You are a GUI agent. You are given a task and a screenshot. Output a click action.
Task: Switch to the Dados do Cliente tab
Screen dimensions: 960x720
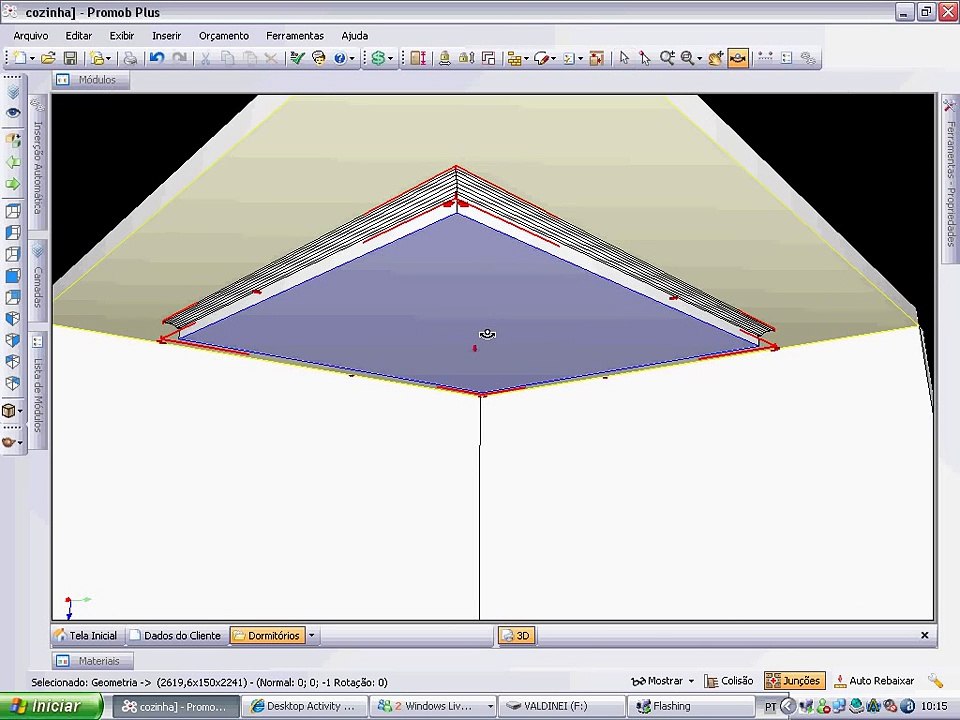pyautogui.click(x=176, y=636)
